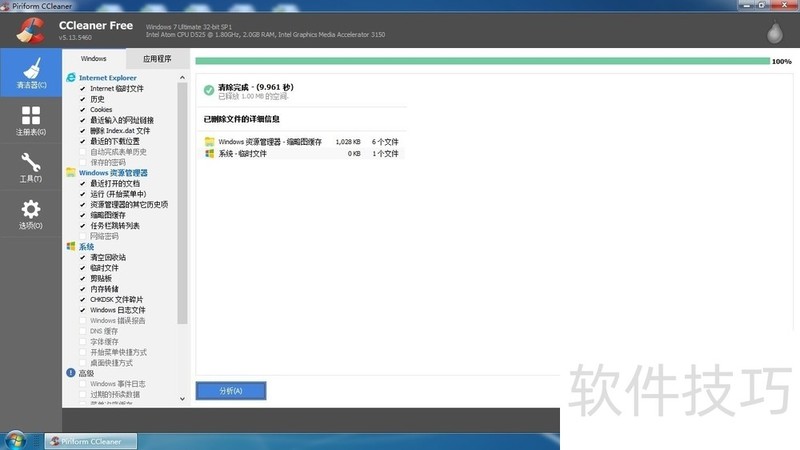Enable Windows 错误报告 checkbox
The height and width of the screenshot is (450, 800).
[83, 320]
